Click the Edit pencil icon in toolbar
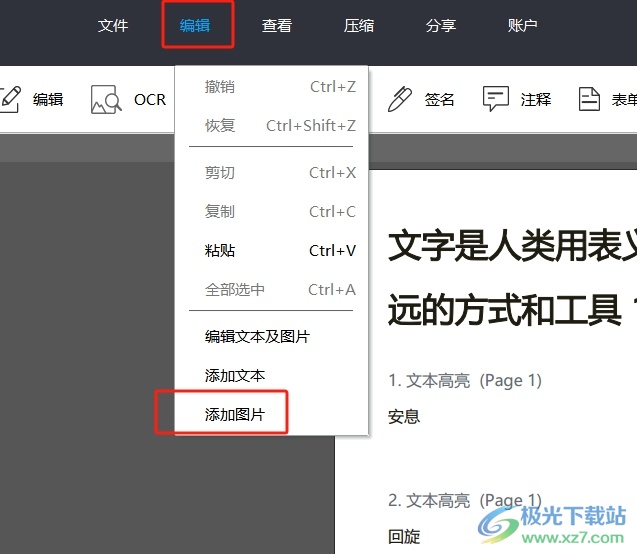Image resolution: width=637 pixels, height=554 pixels. pyautogui.click(x=12, y=99)
